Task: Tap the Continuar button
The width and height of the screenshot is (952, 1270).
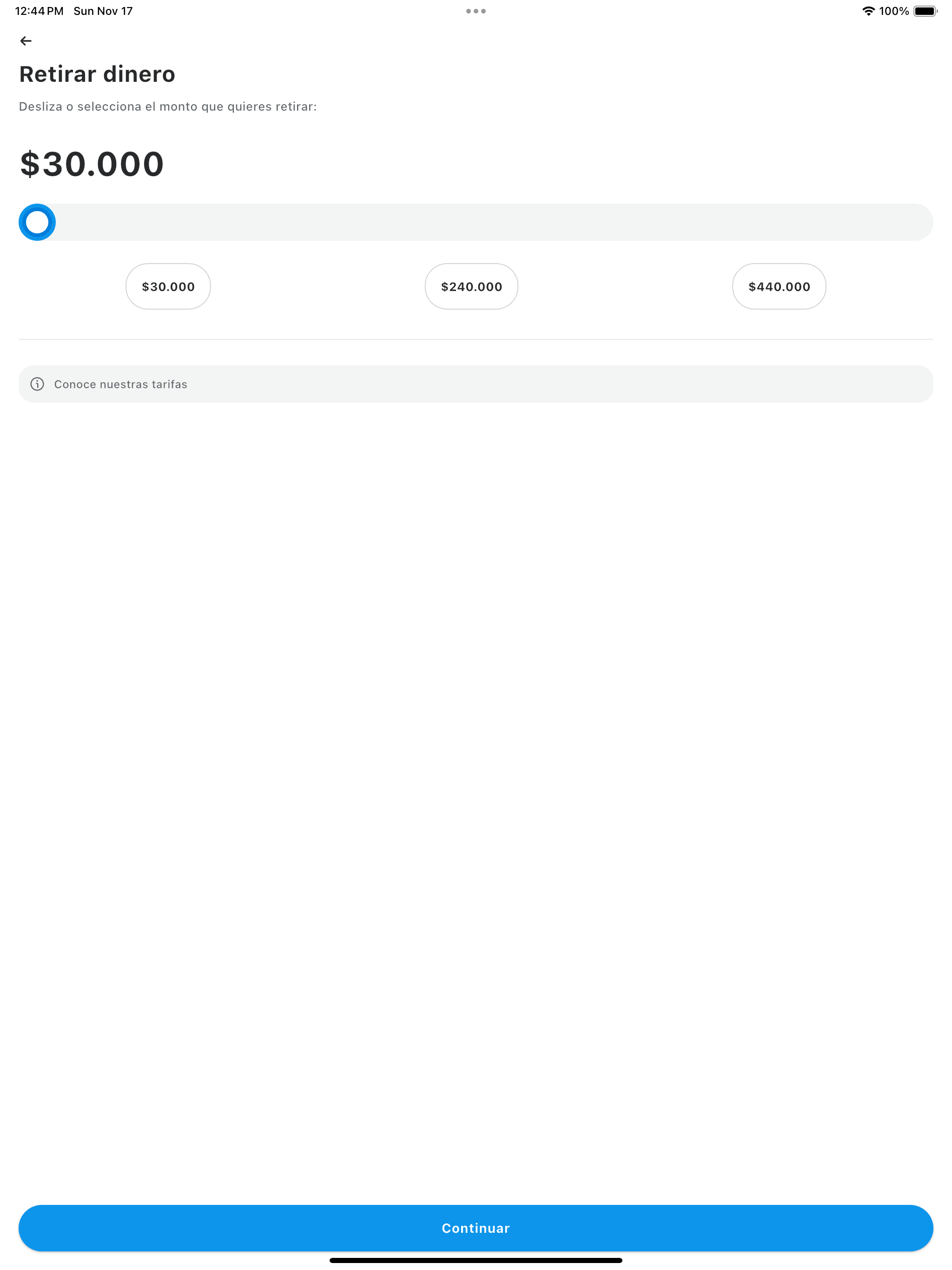Action: (476, 1228)
